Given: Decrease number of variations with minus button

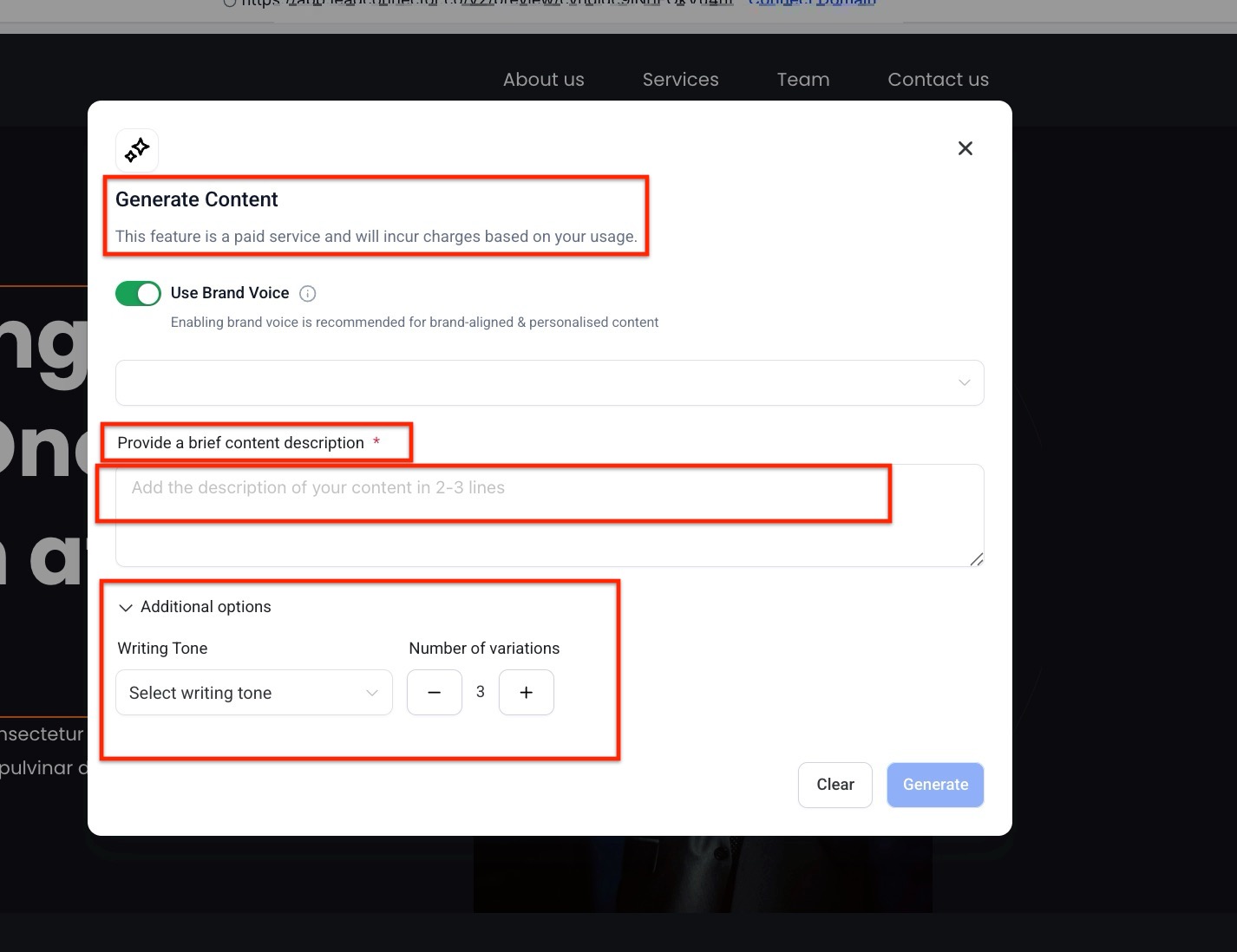Looking at the screenshot, I should [x=435, y=693].
